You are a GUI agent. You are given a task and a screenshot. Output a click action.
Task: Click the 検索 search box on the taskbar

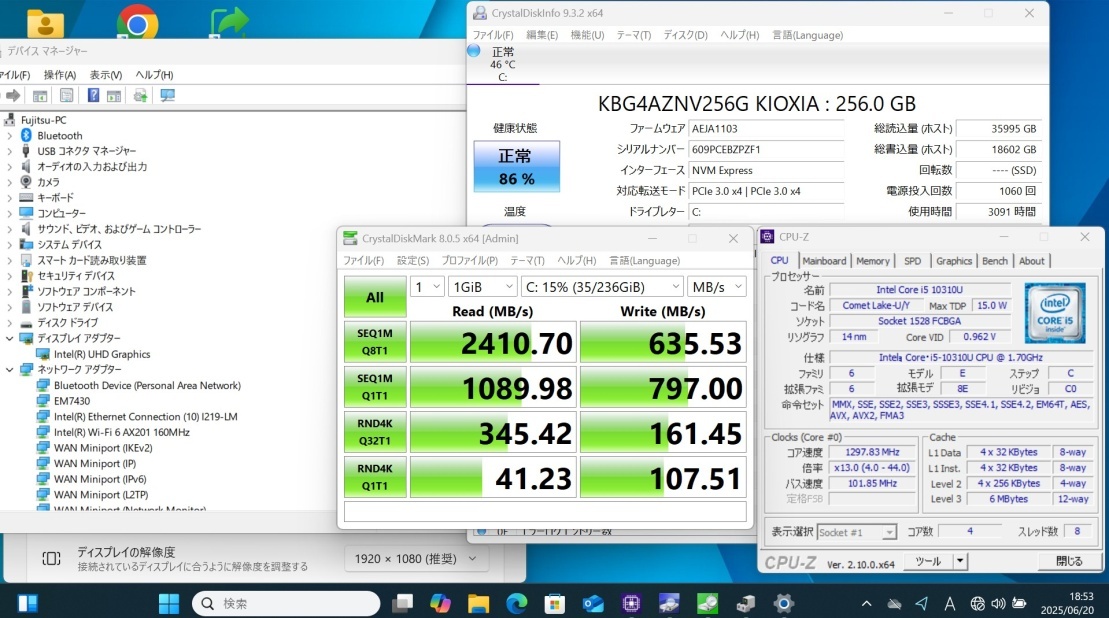(x=286, y=603)
